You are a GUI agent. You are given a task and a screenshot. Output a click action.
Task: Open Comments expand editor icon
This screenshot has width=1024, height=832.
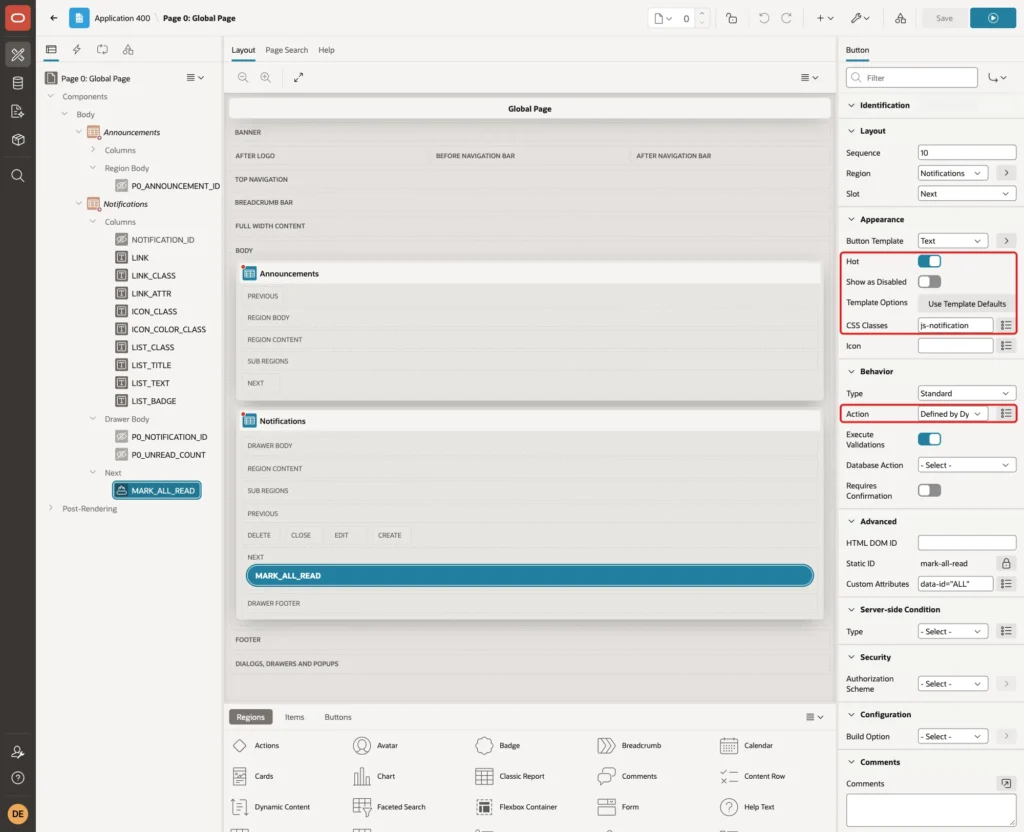pos(1006,783)
